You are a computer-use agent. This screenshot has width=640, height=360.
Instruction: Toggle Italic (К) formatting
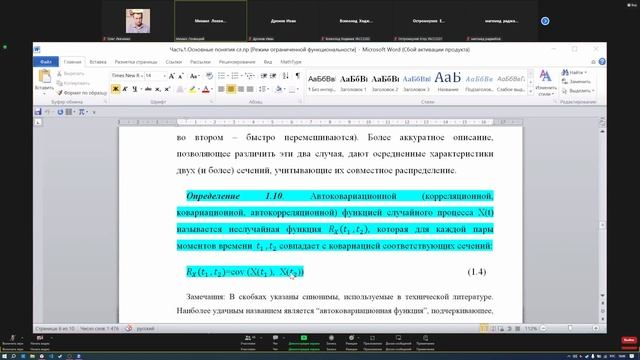pyautogui.click(x=125, y=89)
